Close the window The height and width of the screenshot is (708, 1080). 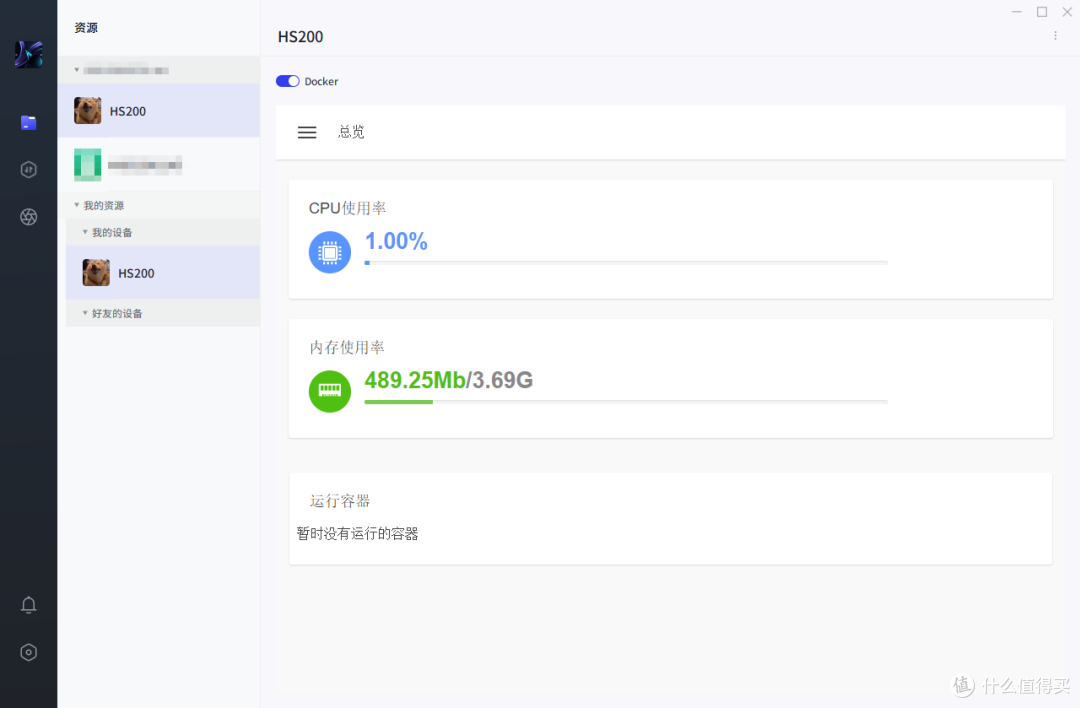1067,12
